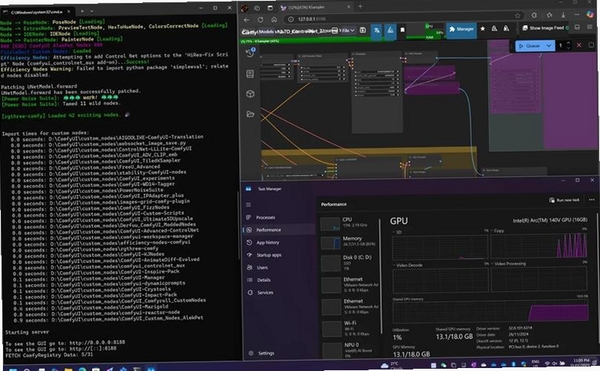Open the 3D graph engine dropdown
Image resolution: width=600 pixels, height=371 pixels.
tap(397, 232)
